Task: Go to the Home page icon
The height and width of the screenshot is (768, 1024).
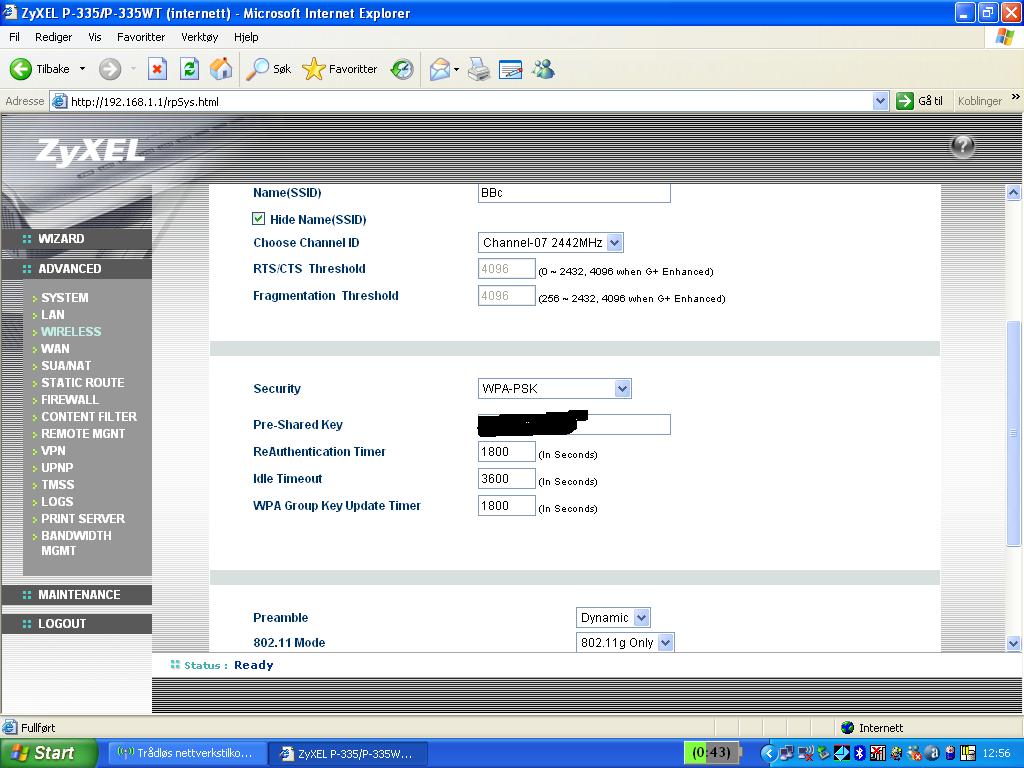Action: [221, 69]
